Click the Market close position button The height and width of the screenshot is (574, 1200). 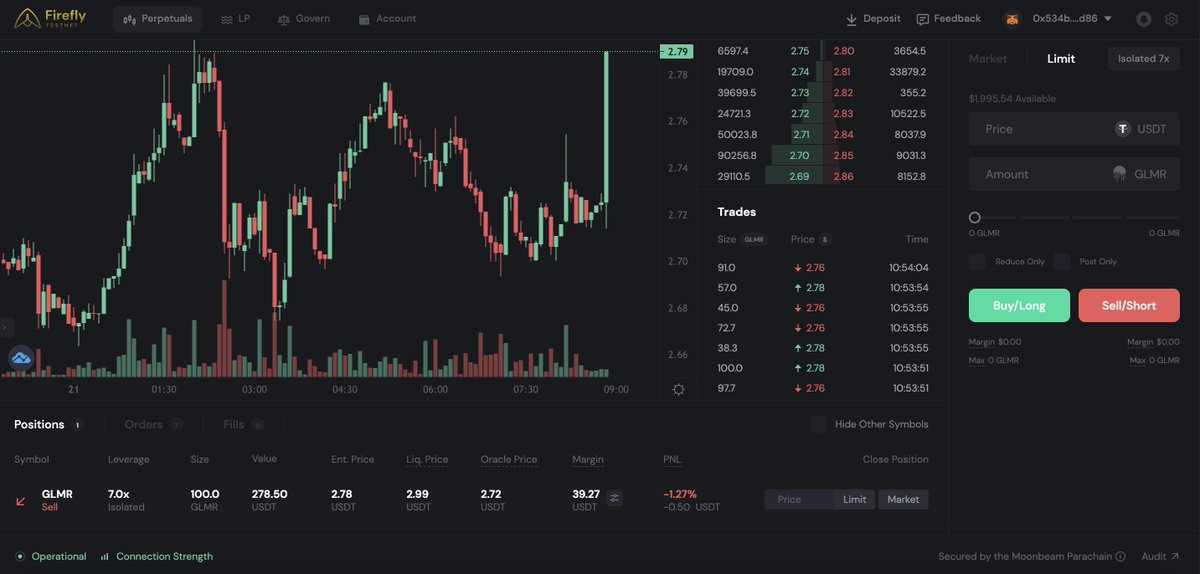(x=903, y=499)
